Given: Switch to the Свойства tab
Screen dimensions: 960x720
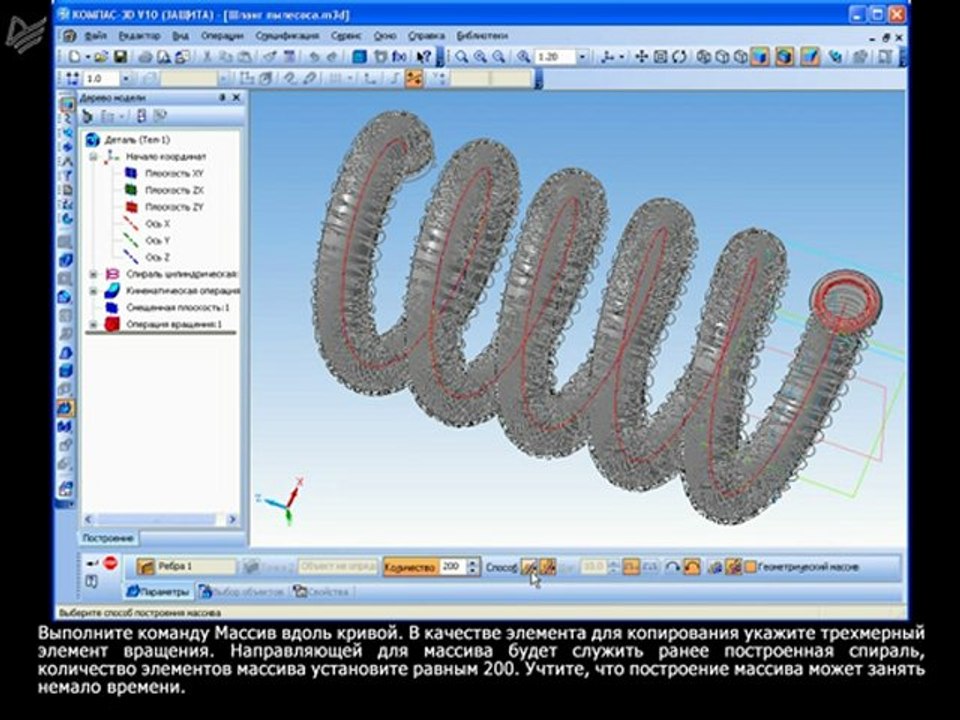Looking at the screenshot, I should [321, 591].
